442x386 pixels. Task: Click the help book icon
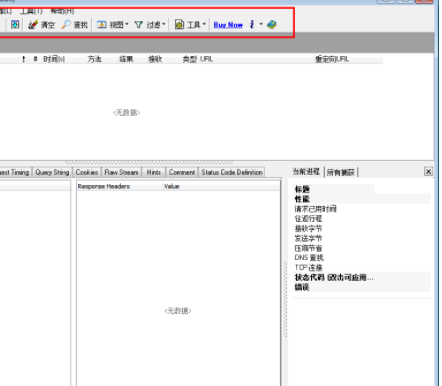tap(272, 24)
